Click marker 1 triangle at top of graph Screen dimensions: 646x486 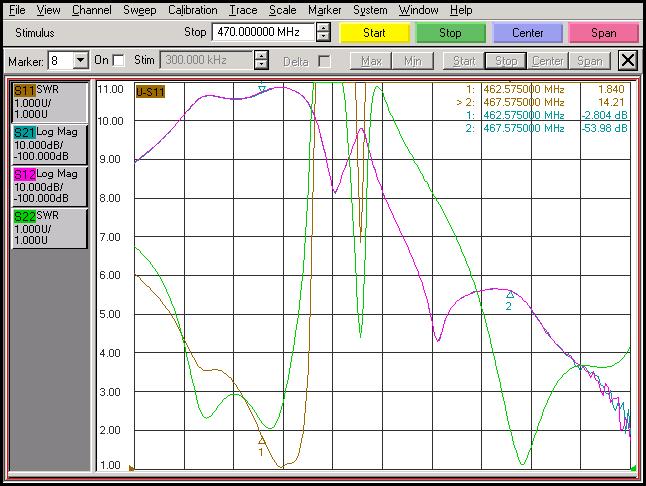262,88
